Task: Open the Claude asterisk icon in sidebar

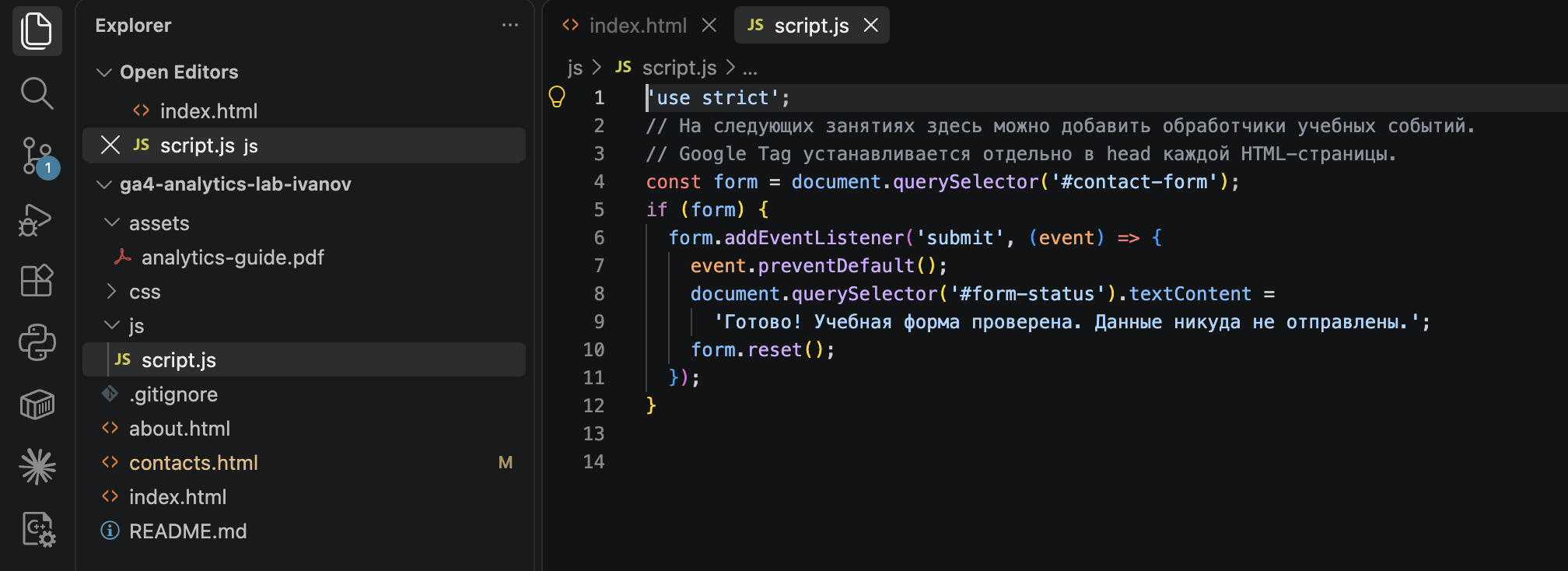Action: click(x=37, y=467)
